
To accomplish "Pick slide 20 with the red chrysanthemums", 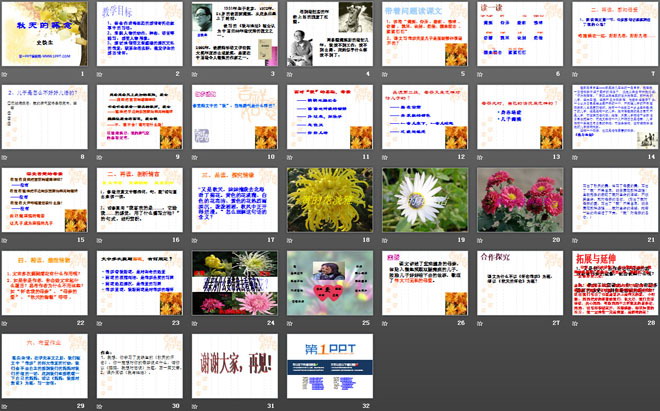I will pos(512,201).
